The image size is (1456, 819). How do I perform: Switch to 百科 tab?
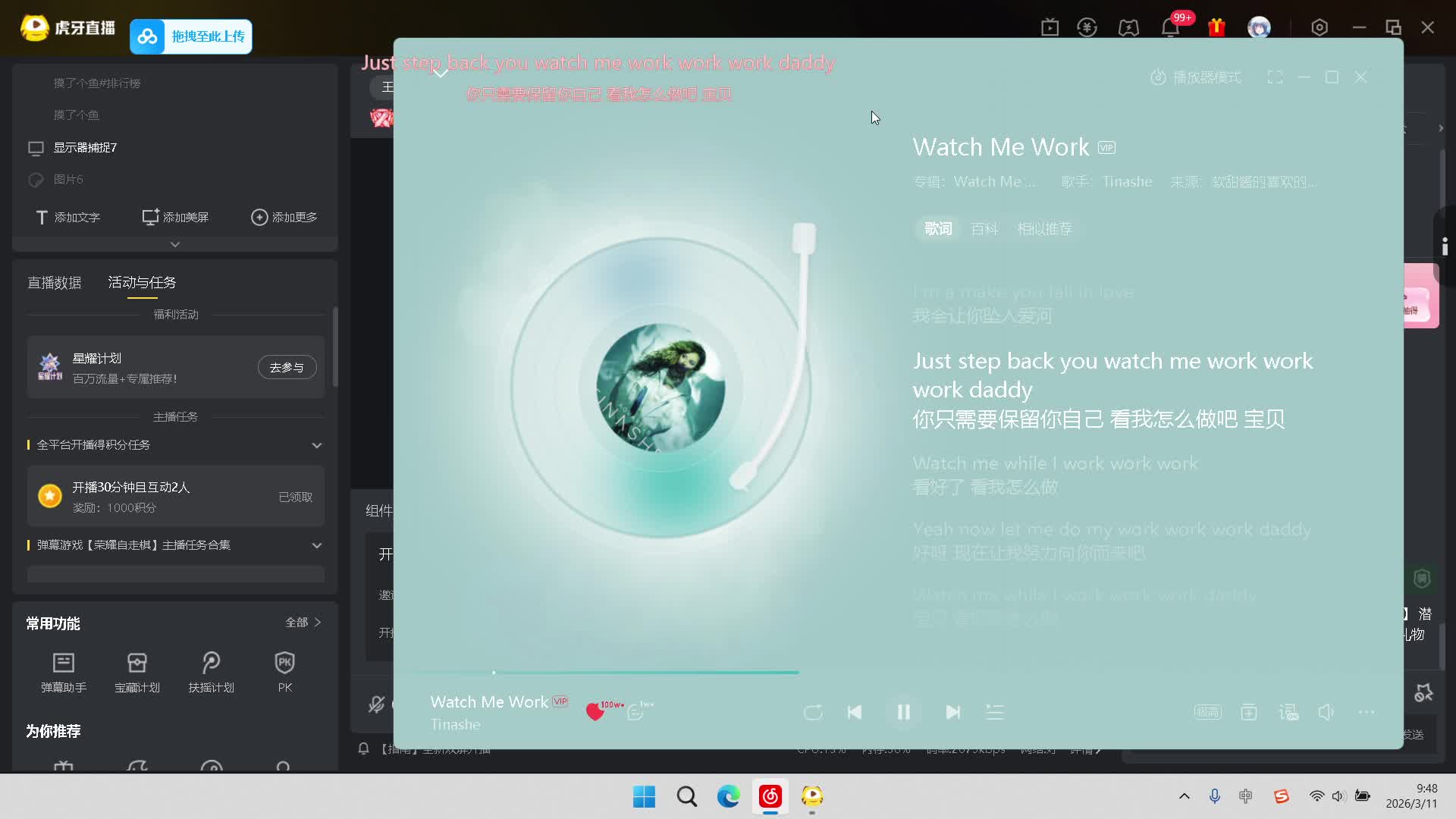tap(984, 229)
